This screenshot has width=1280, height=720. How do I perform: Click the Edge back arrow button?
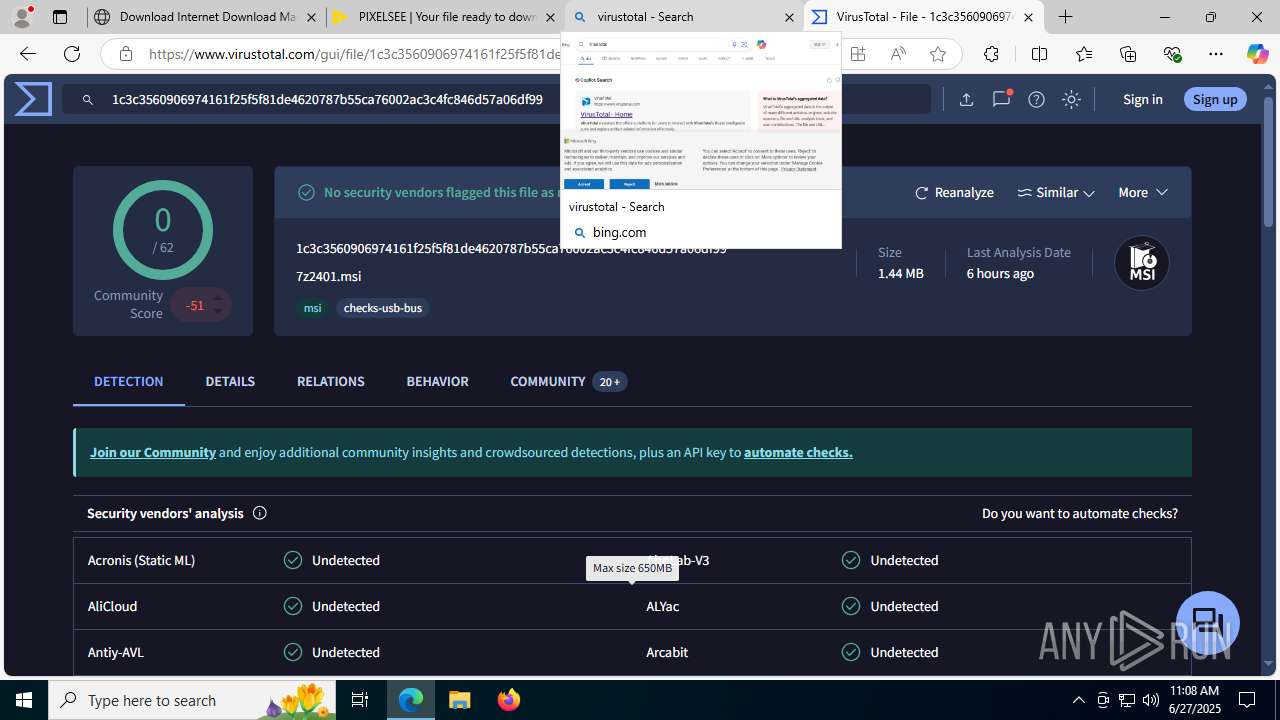coord(28,54)
